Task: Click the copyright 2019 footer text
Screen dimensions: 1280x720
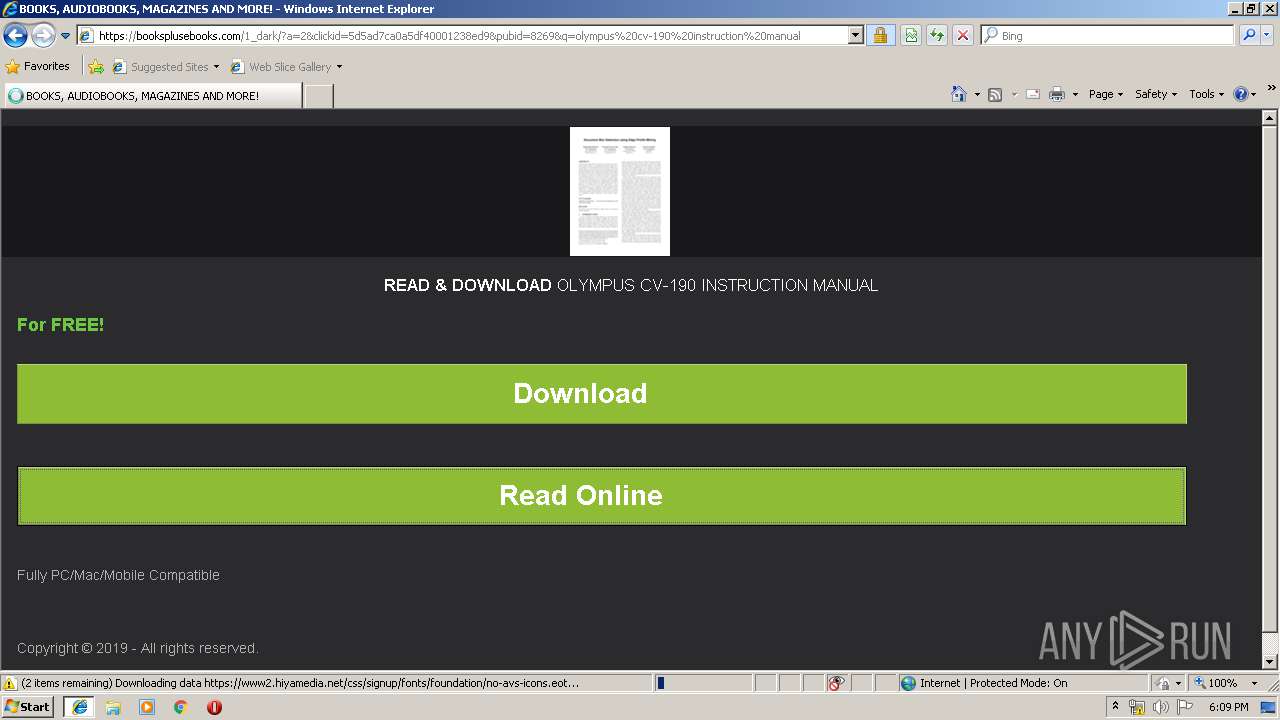Action: 138,648
